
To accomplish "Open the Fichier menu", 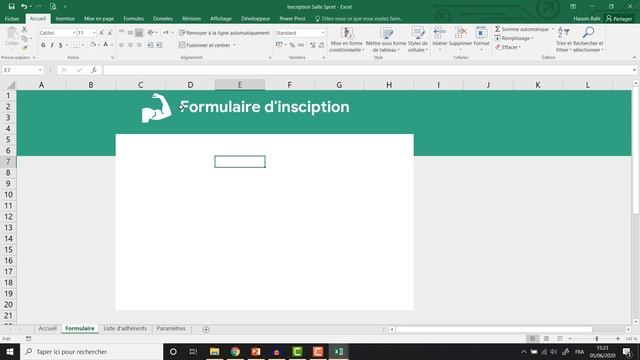I will click(12, 19).
